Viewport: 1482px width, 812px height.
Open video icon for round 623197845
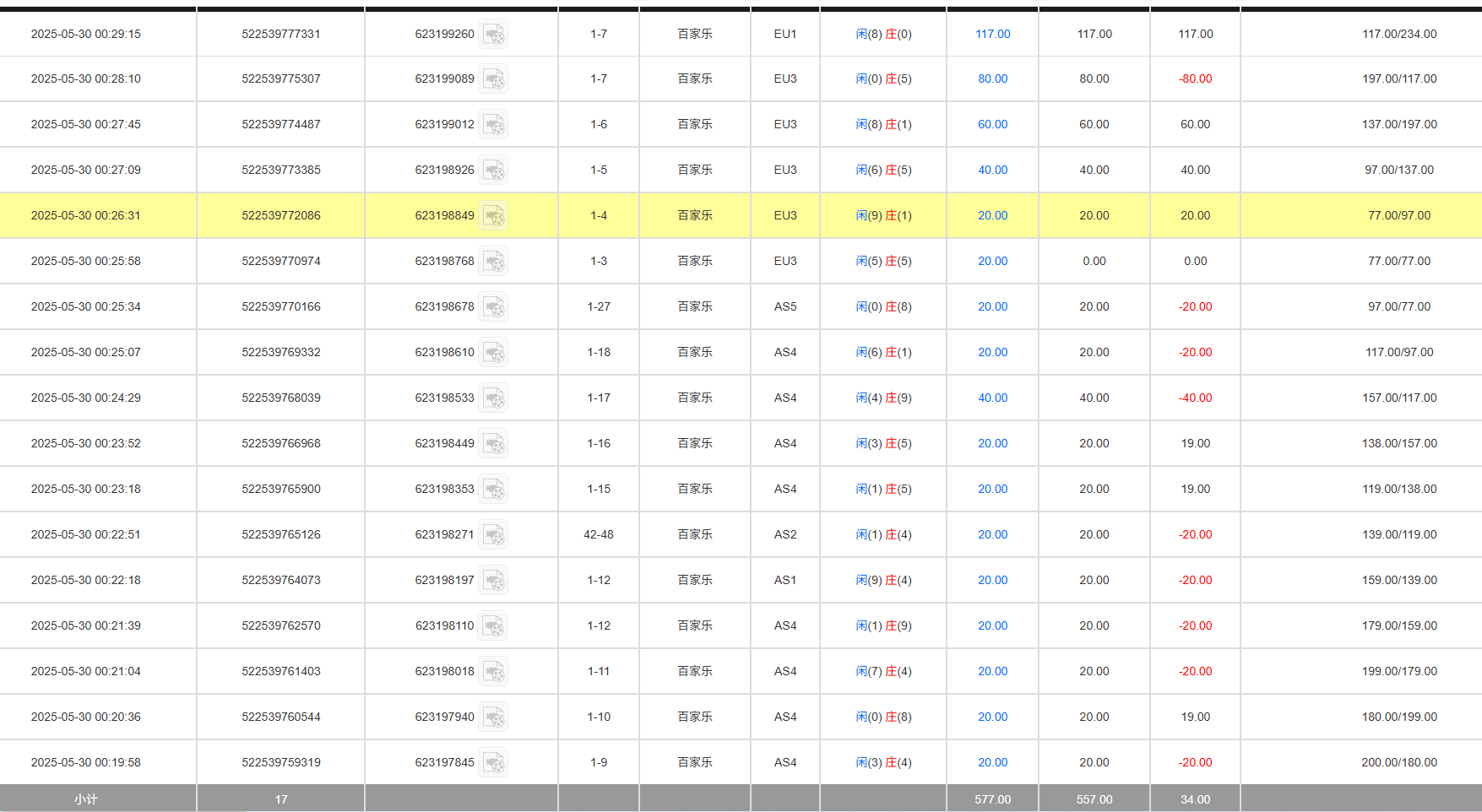pos(493,763)
